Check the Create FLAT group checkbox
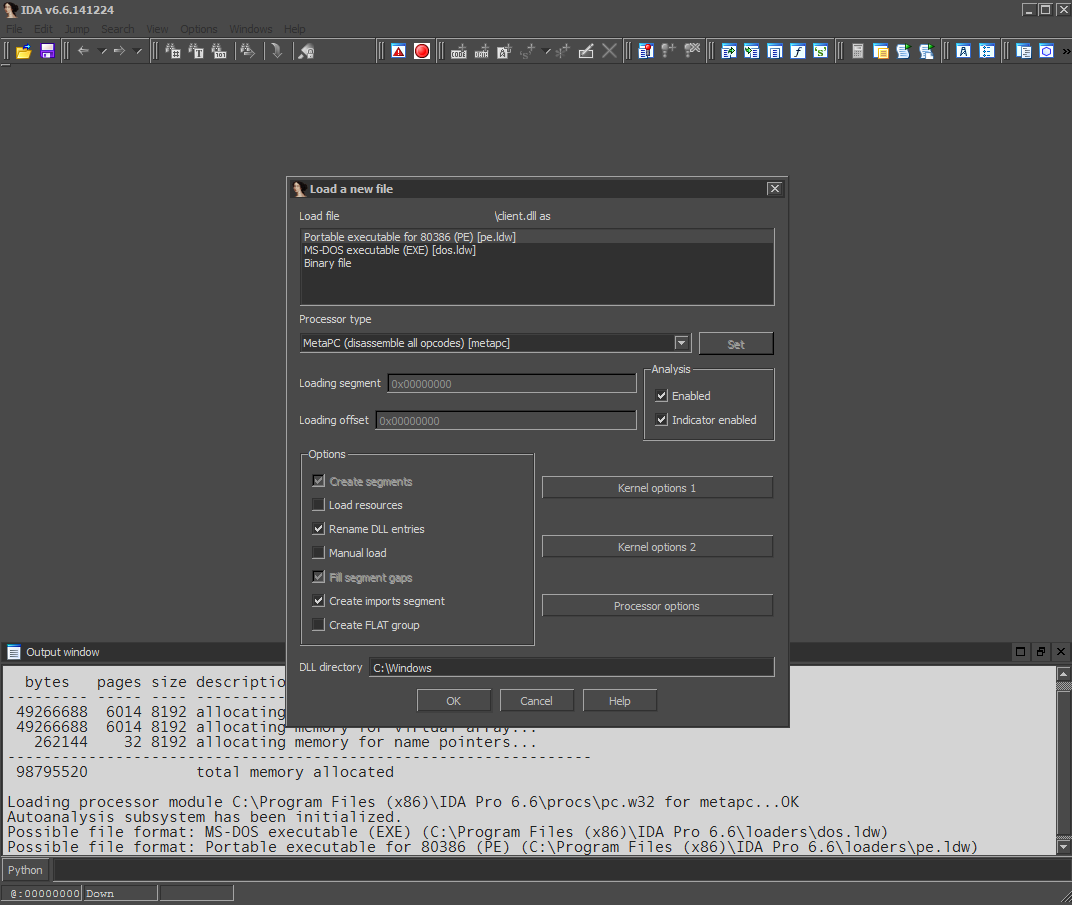Screen dimensions: 1072x905 coord(319,625)
